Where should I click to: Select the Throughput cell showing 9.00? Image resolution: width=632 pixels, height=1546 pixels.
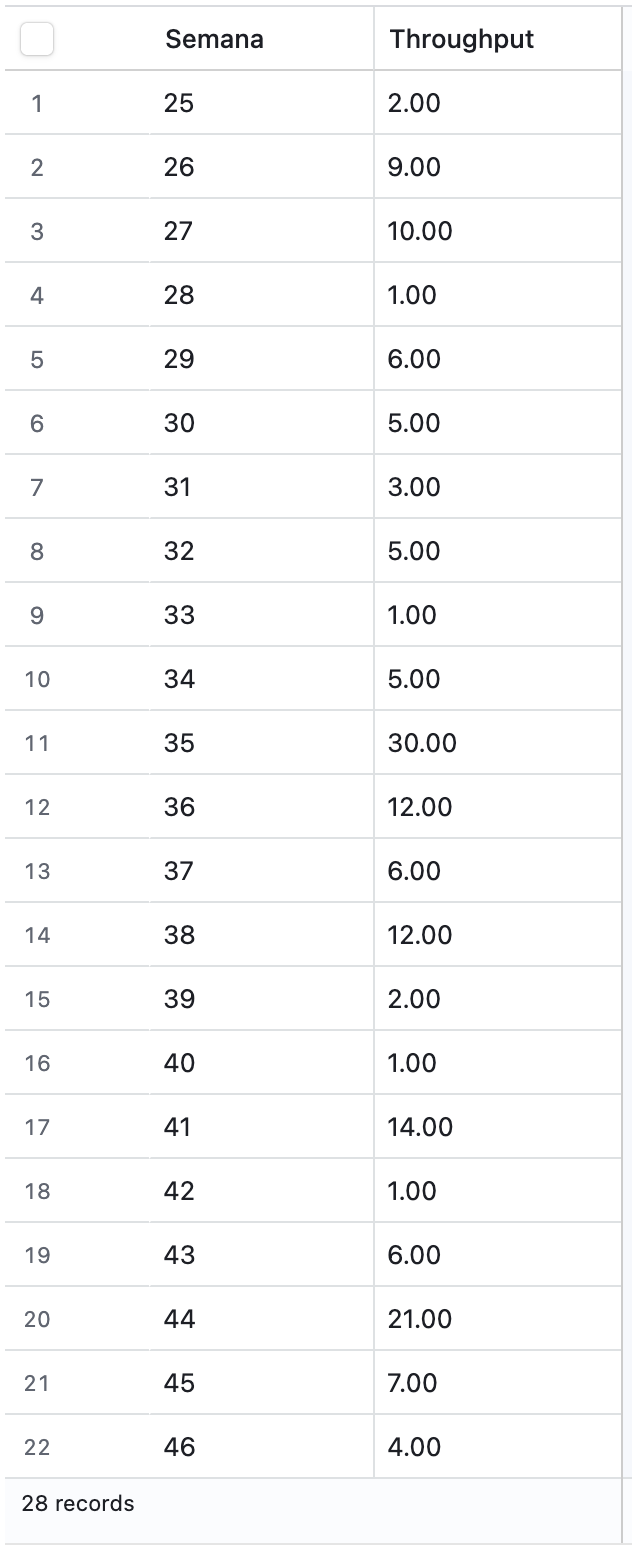(414, 167)
